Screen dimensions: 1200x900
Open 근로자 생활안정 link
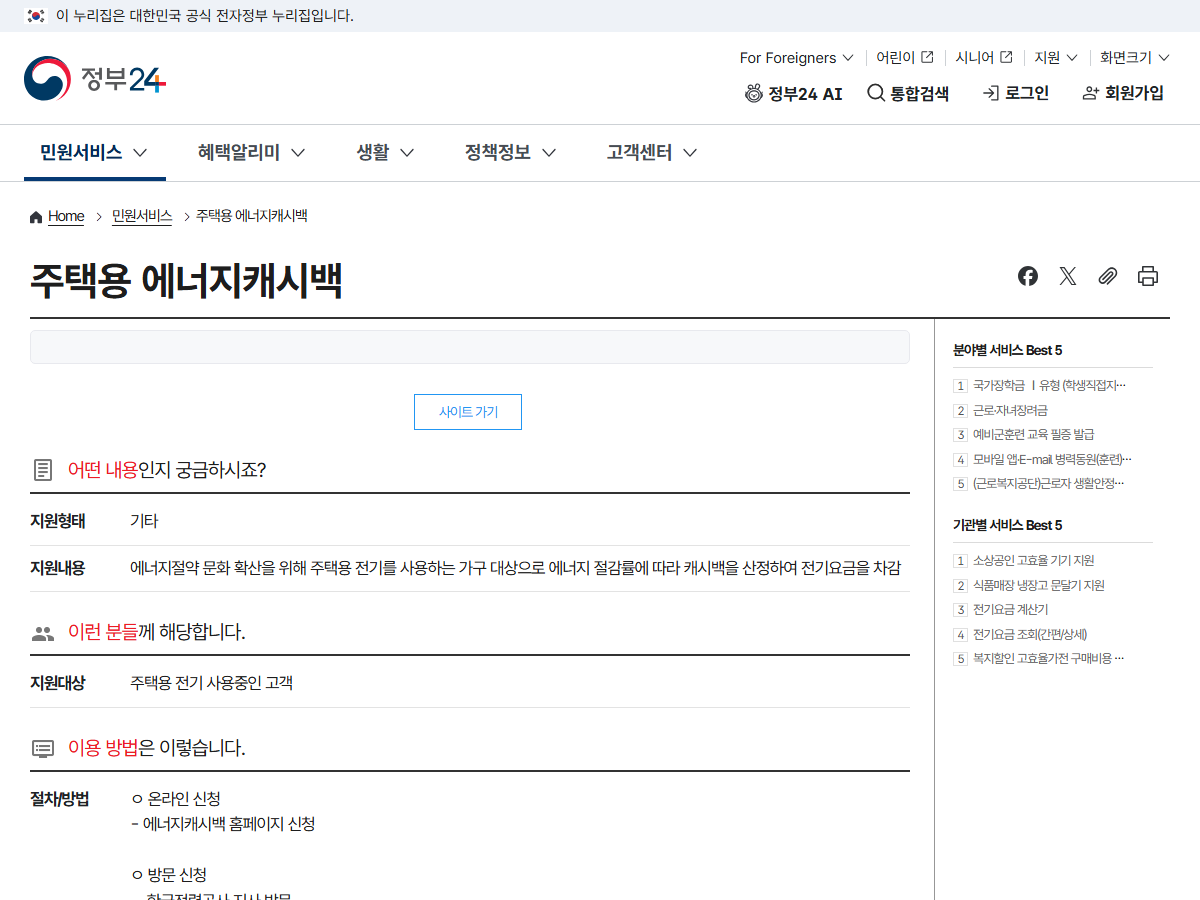[1049, 483]
